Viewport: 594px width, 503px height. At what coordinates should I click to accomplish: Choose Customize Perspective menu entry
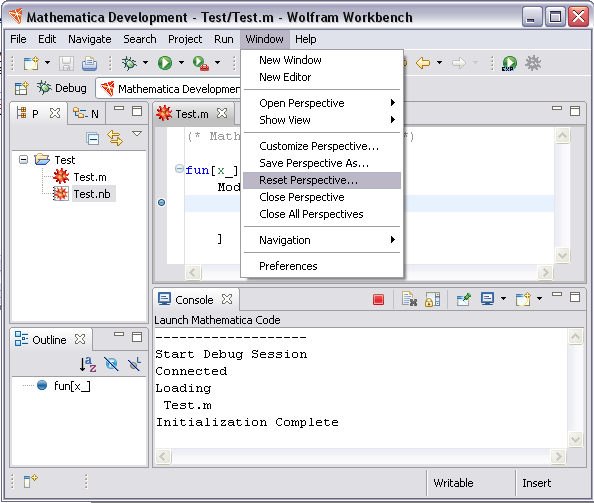pyautogui.click(x=322, y=146)
